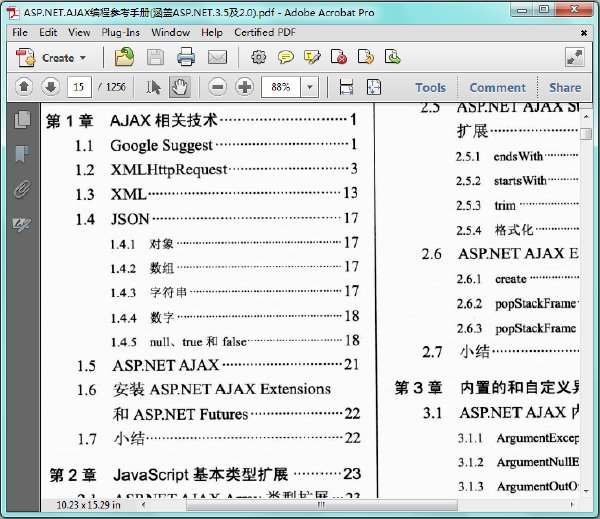Click the '1.1 Google Suggest' contents entry
Image resolution: width=600 pixels, height=519 pixels.
click(x=216, y=145)
